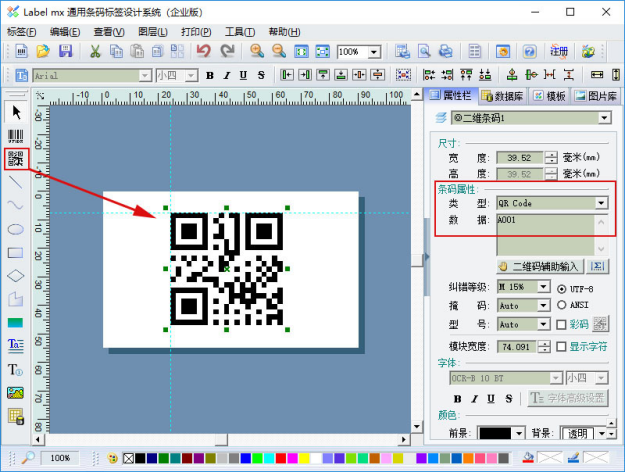Select UTF-8 encoding radio button
This screenshot has height=472, width=625.
coord(562,289)
